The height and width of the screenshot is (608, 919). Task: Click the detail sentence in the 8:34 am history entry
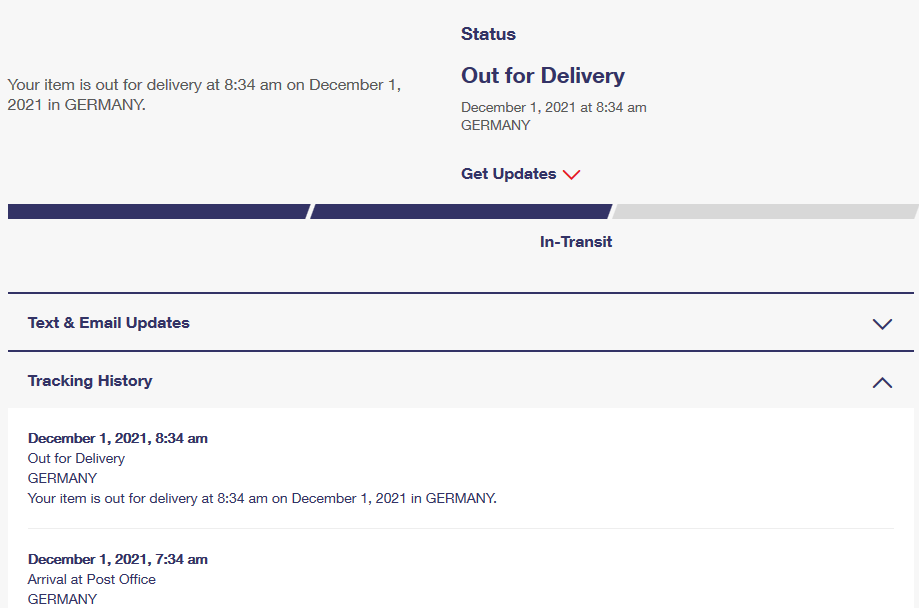[262, 498]
